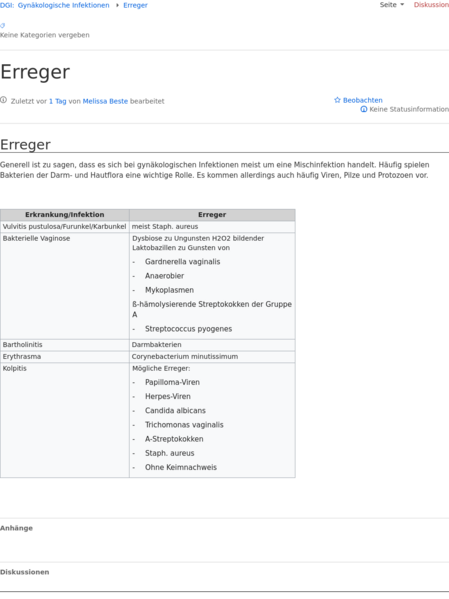
Task: Expand the Seite dropdown menu
Action: click(x=392, y=5)
